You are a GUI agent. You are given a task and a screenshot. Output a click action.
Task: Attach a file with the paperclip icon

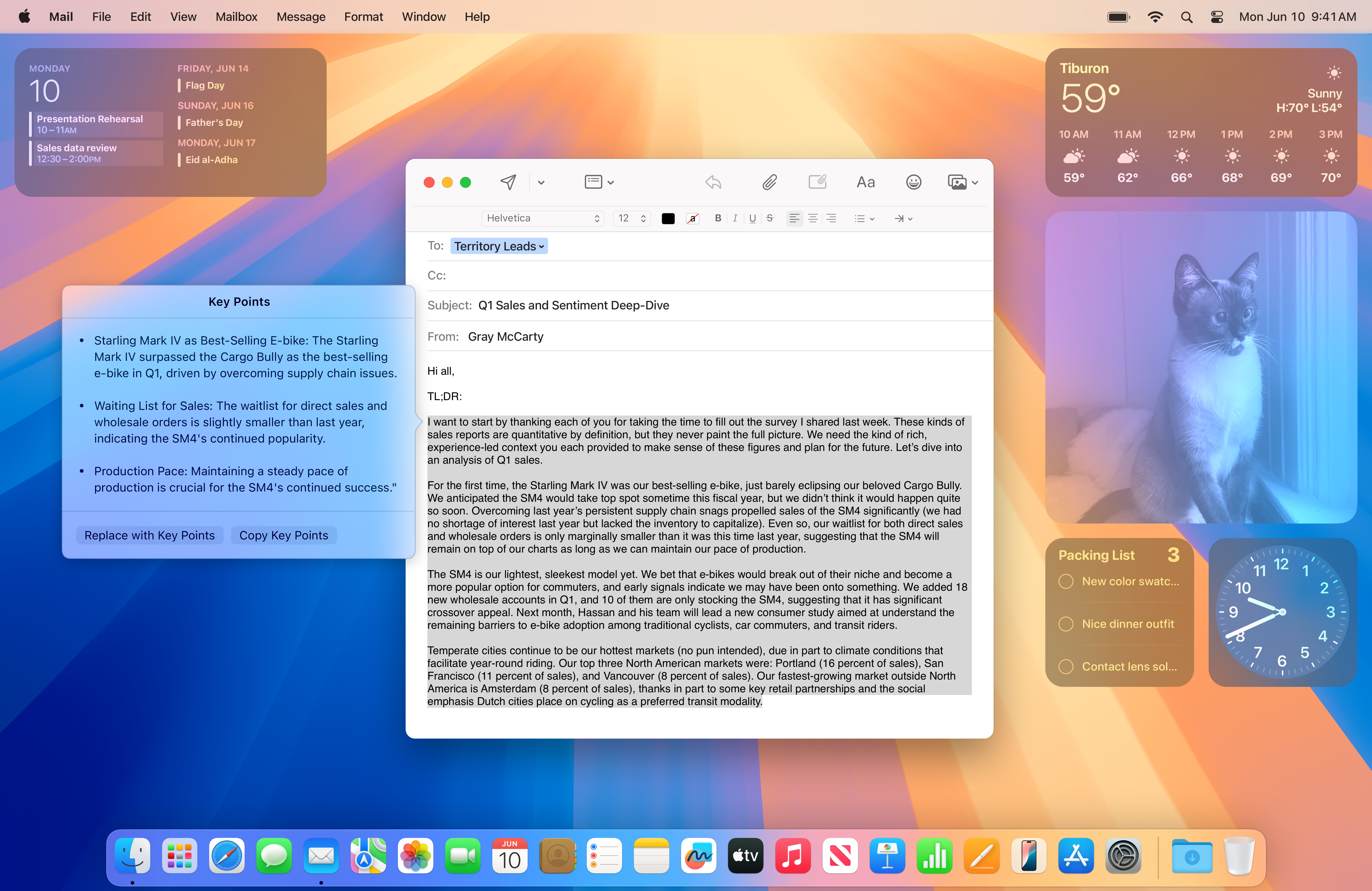[769, 182]
